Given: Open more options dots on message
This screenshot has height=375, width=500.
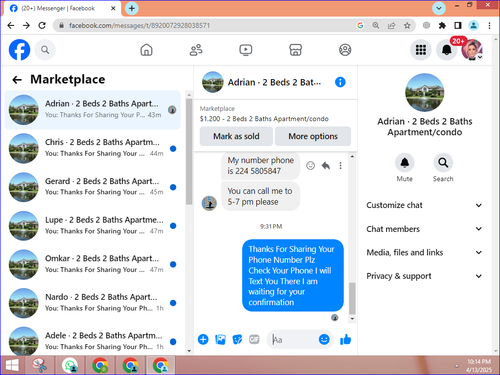Looking at the screenshot, I should click(340, 165).
